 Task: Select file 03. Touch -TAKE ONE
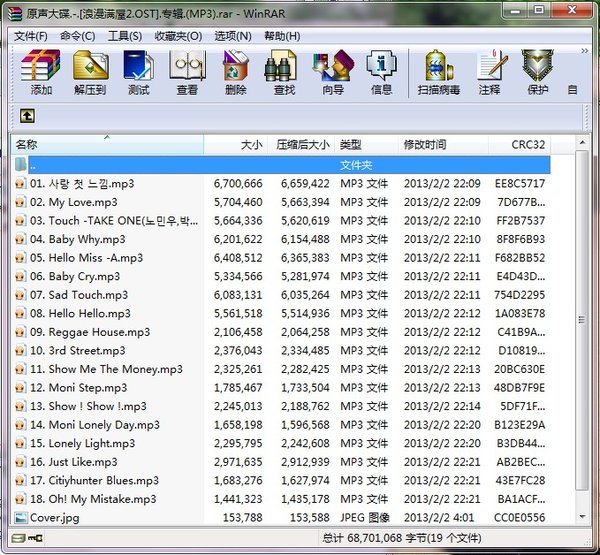[x=281, y=221]
